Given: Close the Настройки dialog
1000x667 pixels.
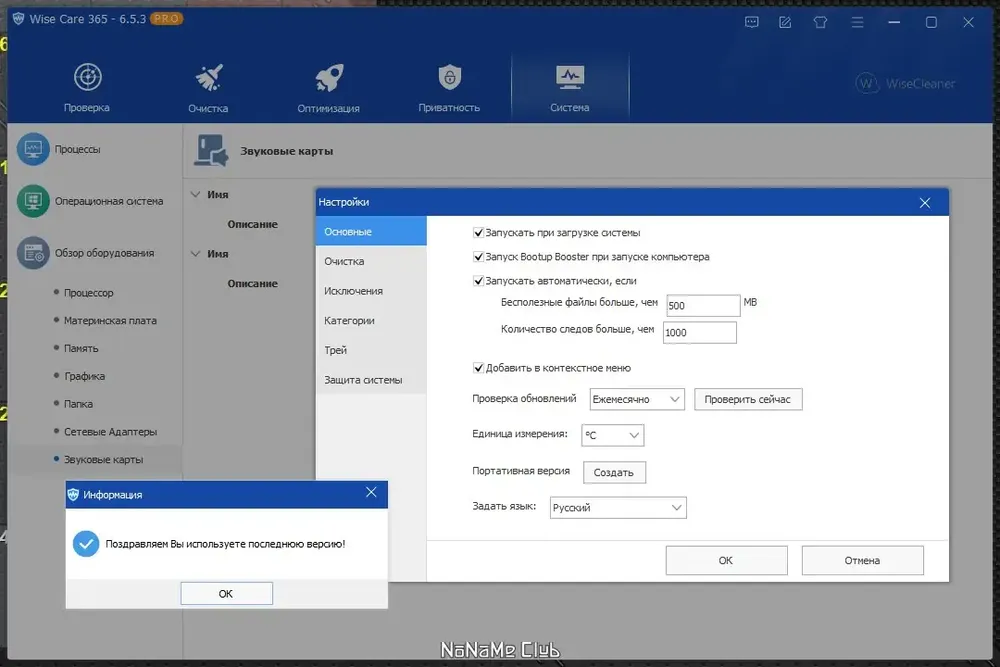Looking at the screenshot, I should pyautogui.click(x=925, y=203).
